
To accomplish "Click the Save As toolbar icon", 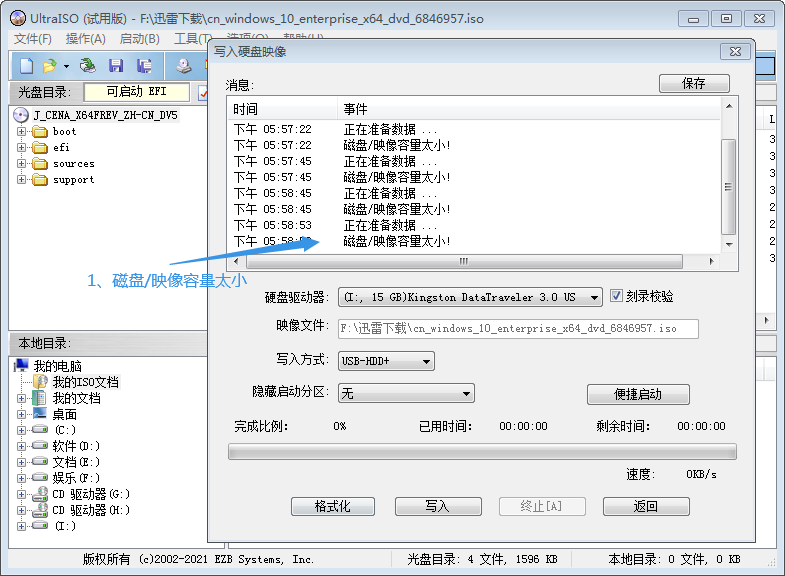I will pyautogui.click(x=144, y=66).
